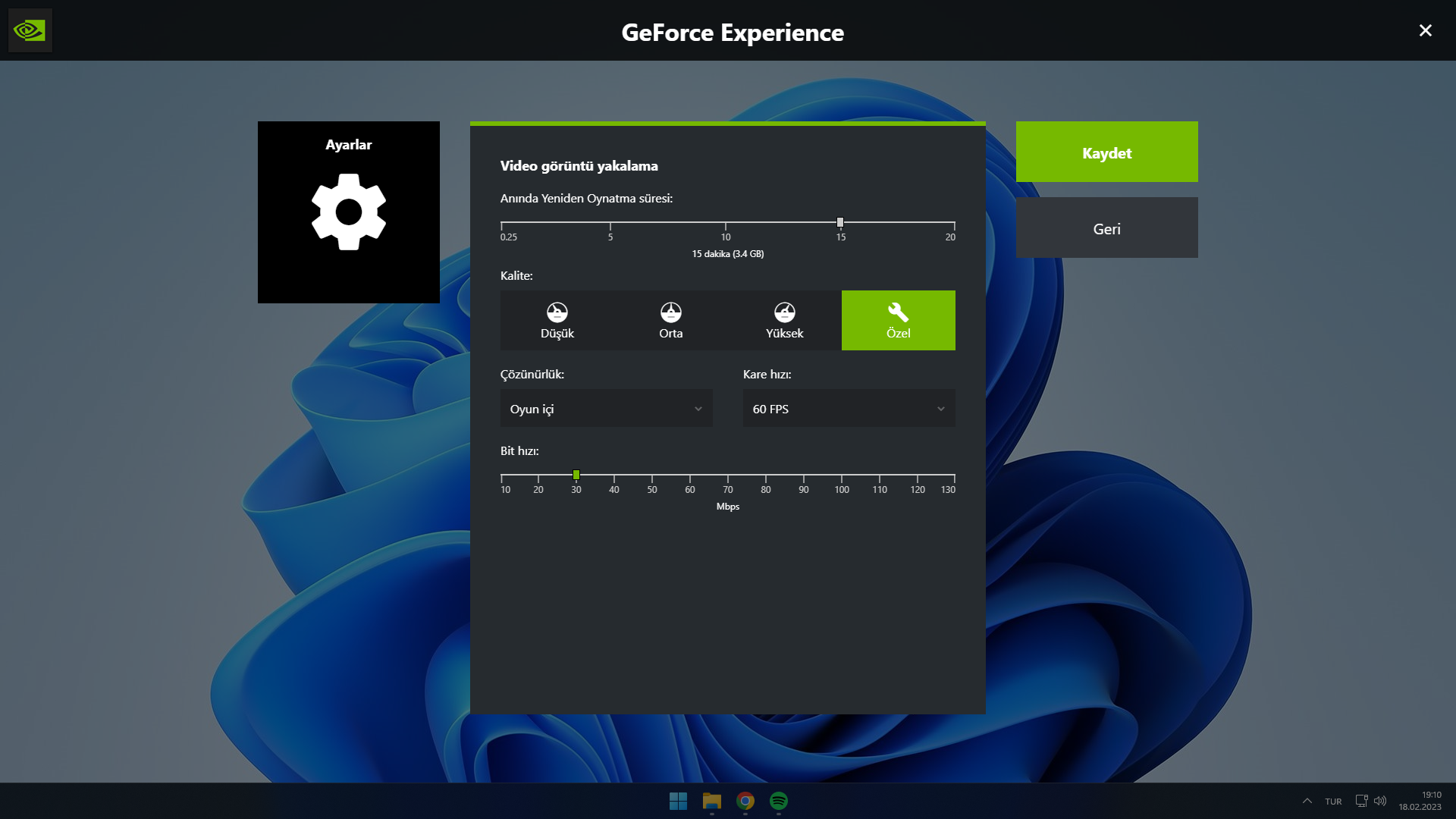Screen dimensions: 1456x819
Task: Expand the Kare hızı 60 FPS dropdown
Action: pos(849,409)
